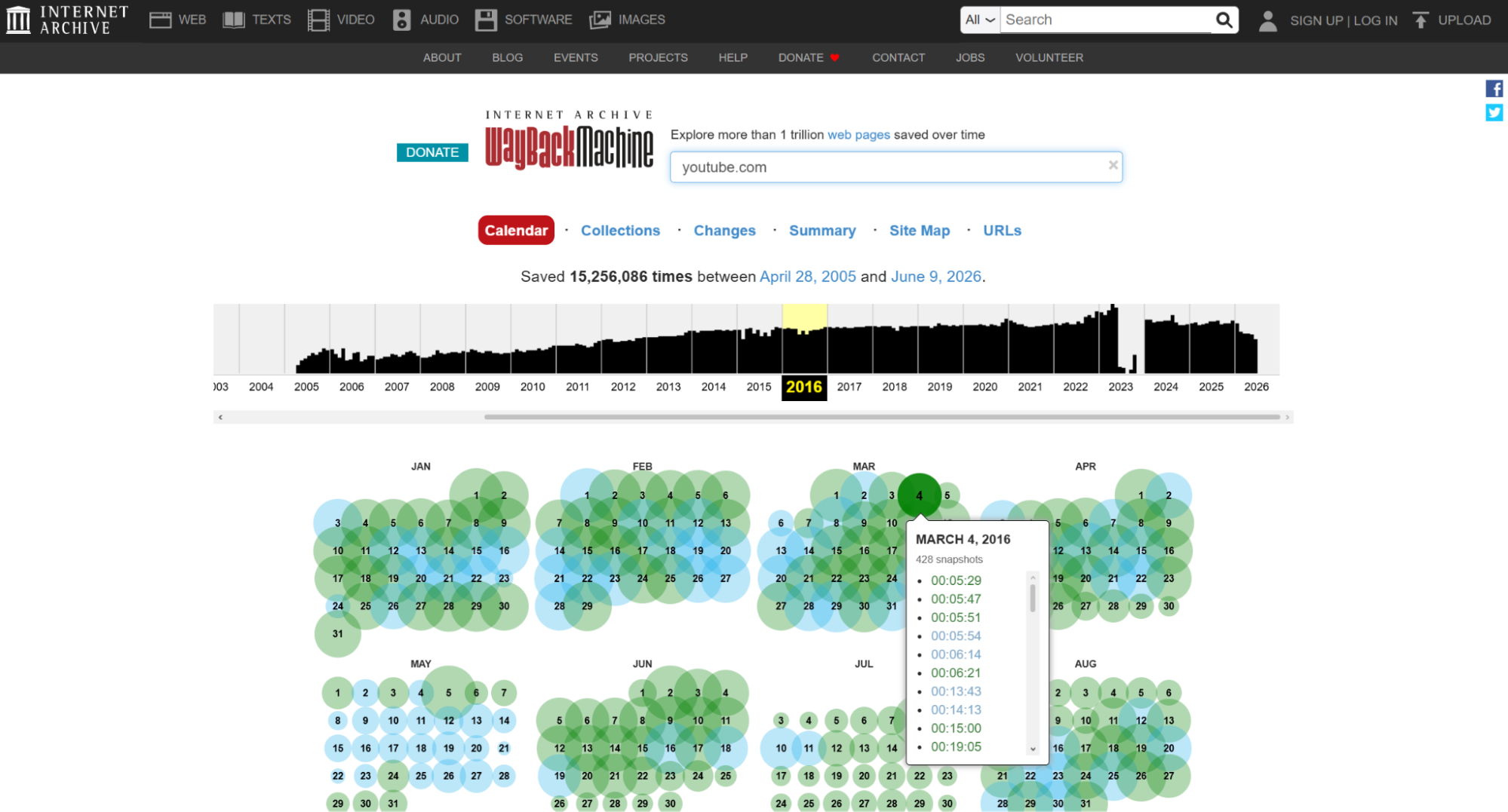Open the Blog menu item
The image size is (1508, 812).
(508, 57)
